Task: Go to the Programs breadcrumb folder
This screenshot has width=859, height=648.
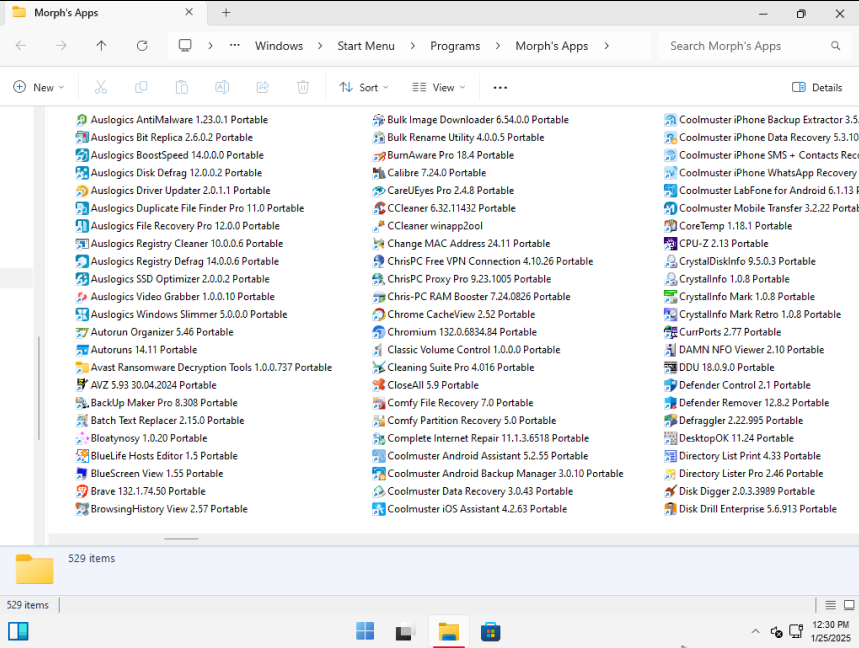Action: point(455,46)
